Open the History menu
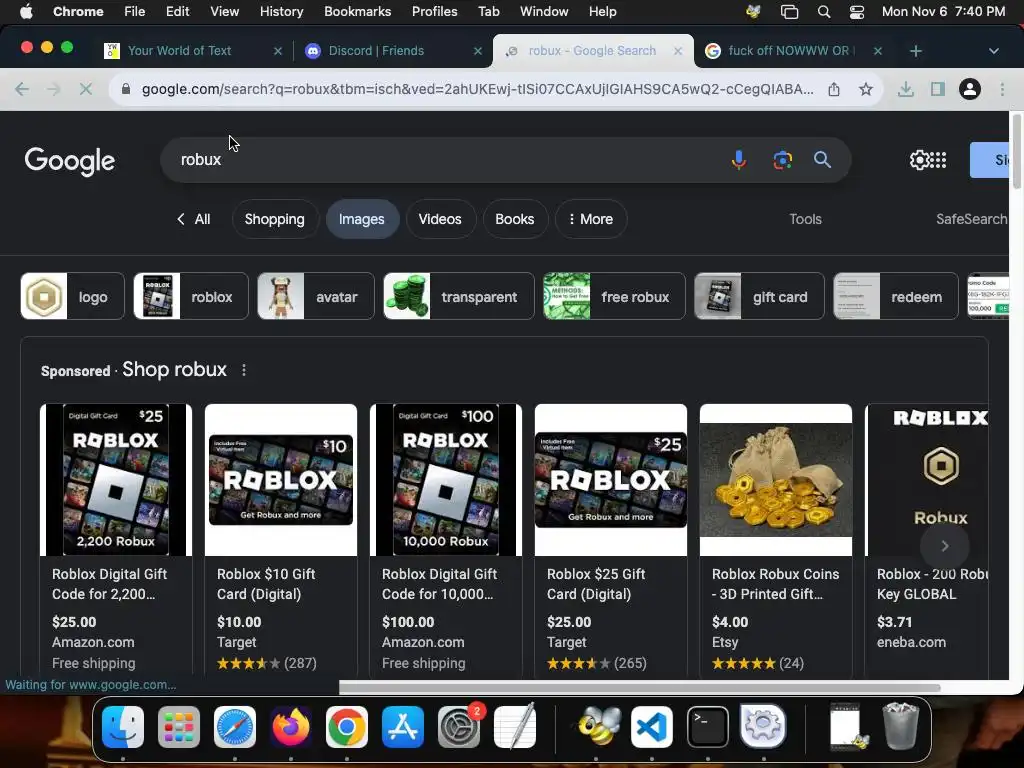Screen dimensions: 1024x768 coord(281,12)
